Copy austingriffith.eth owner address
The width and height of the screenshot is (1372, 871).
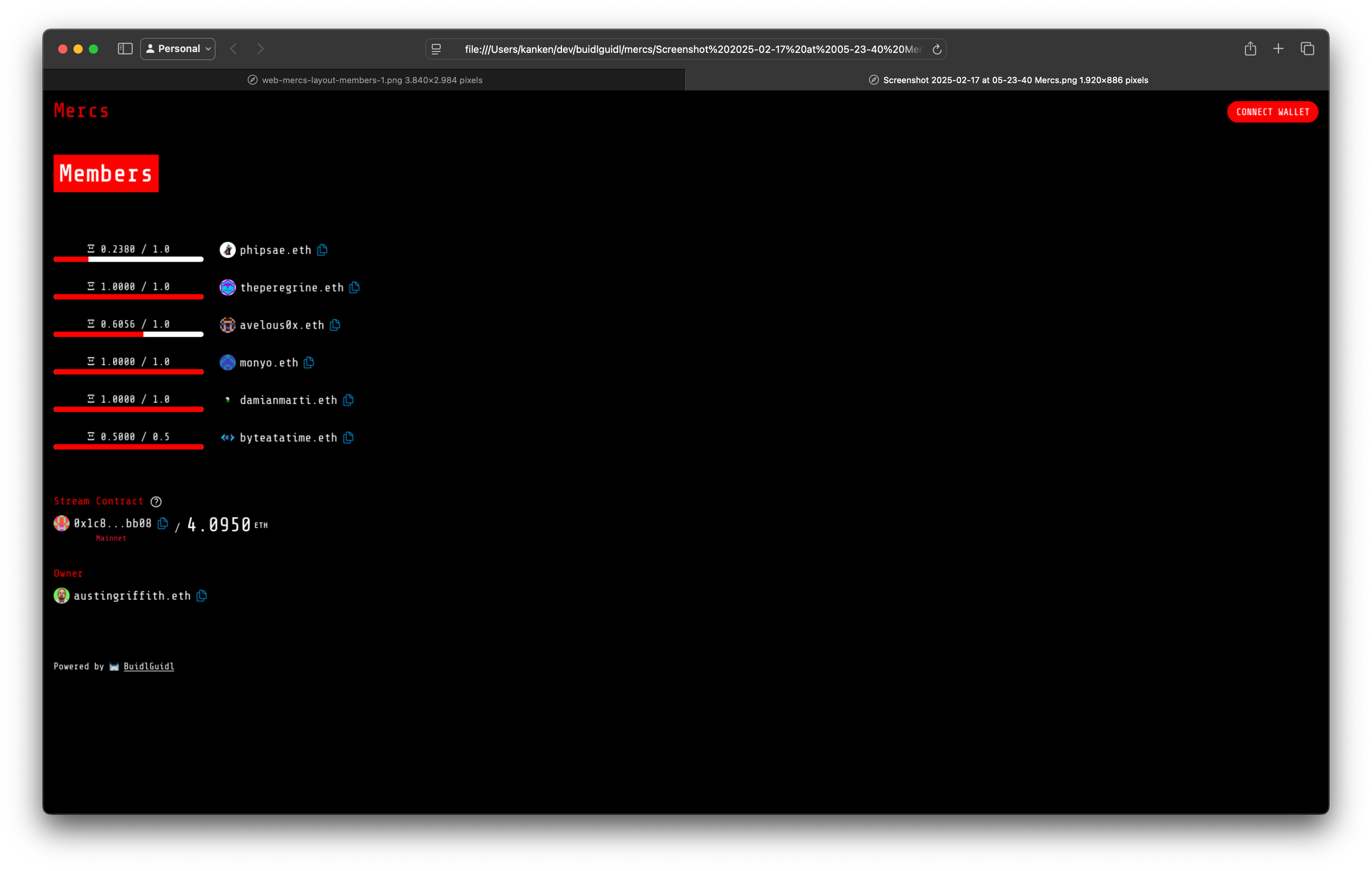(201, 596)
